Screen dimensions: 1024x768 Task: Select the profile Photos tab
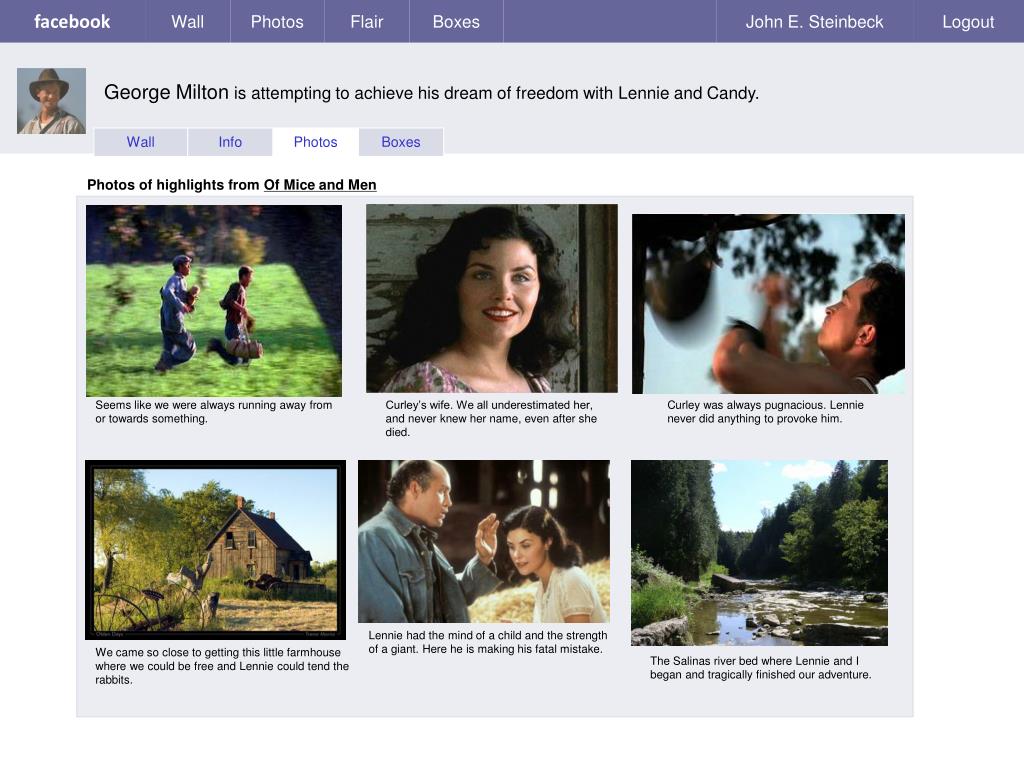click(x=315, y=142)
